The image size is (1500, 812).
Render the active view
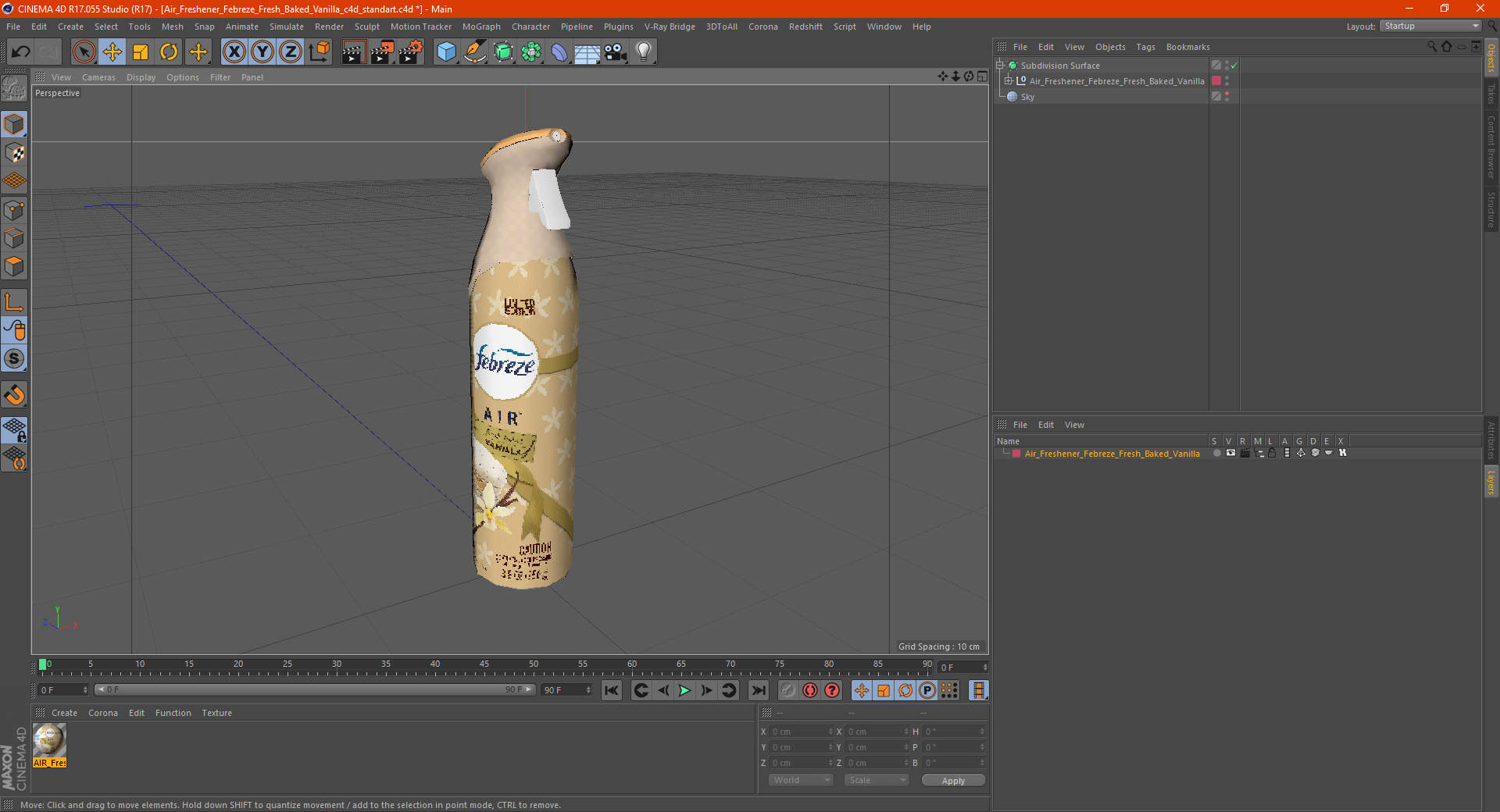click(353, 52)
